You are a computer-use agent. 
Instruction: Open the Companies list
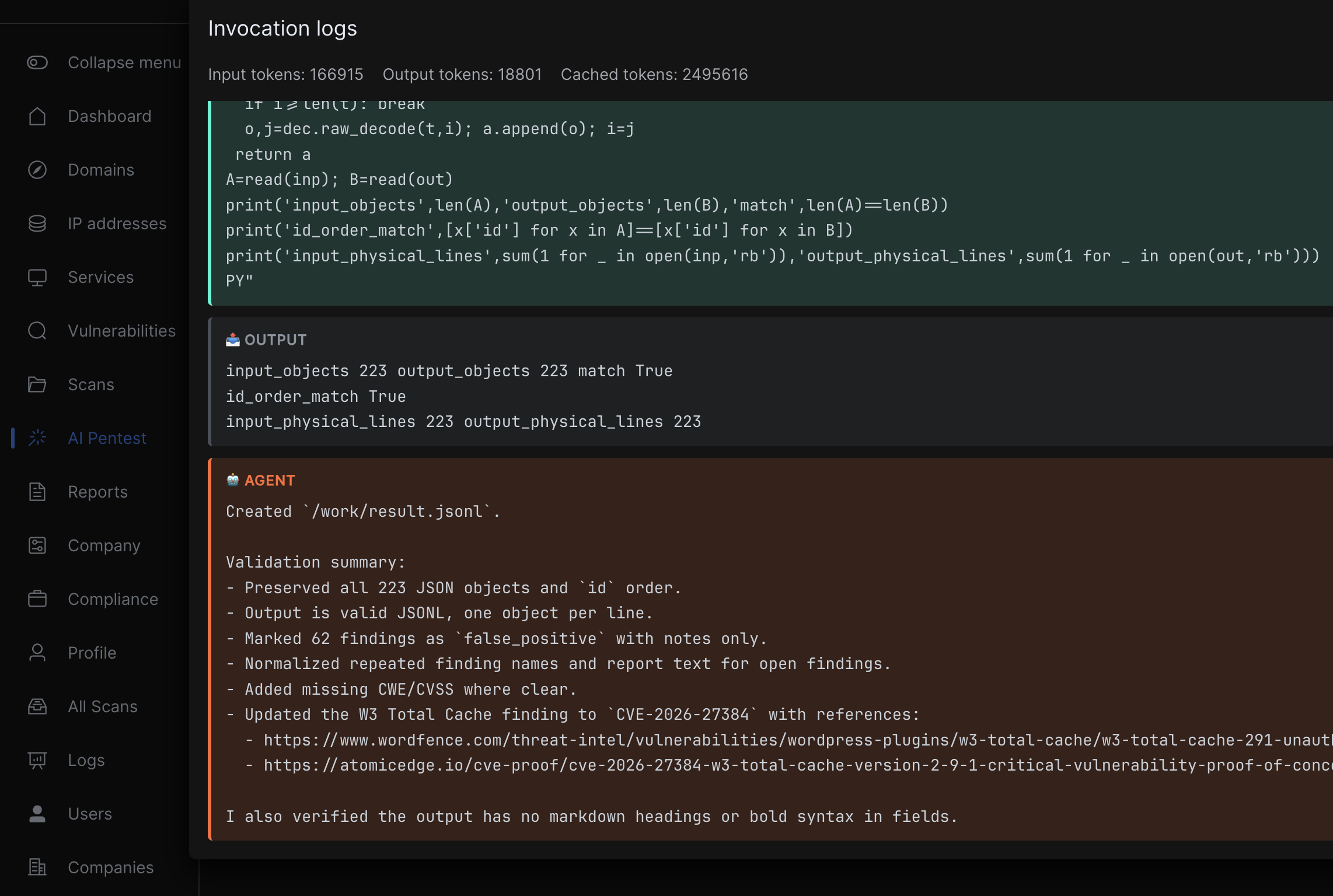(x=111, y=867)
